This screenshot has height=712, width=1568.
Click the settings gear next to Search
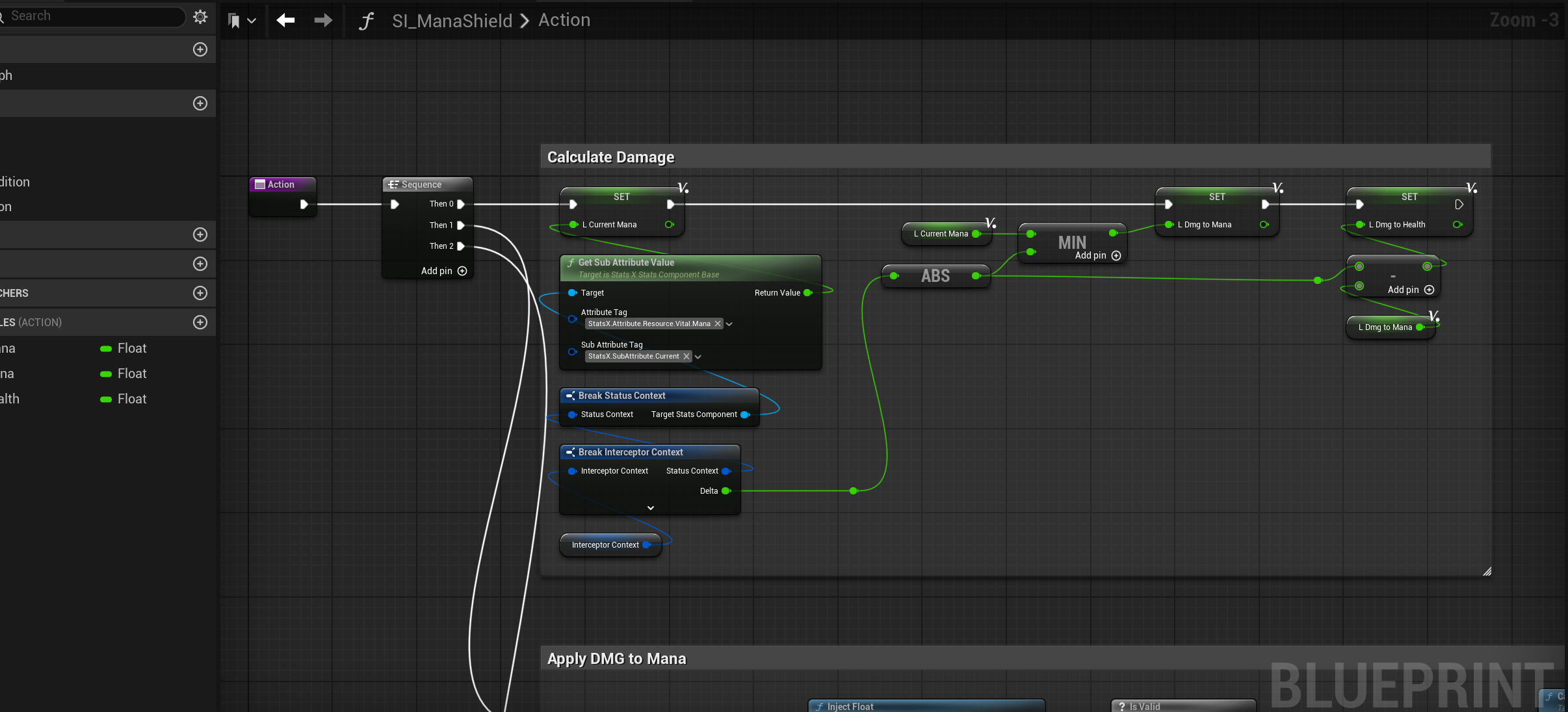[x=200, y=17]
